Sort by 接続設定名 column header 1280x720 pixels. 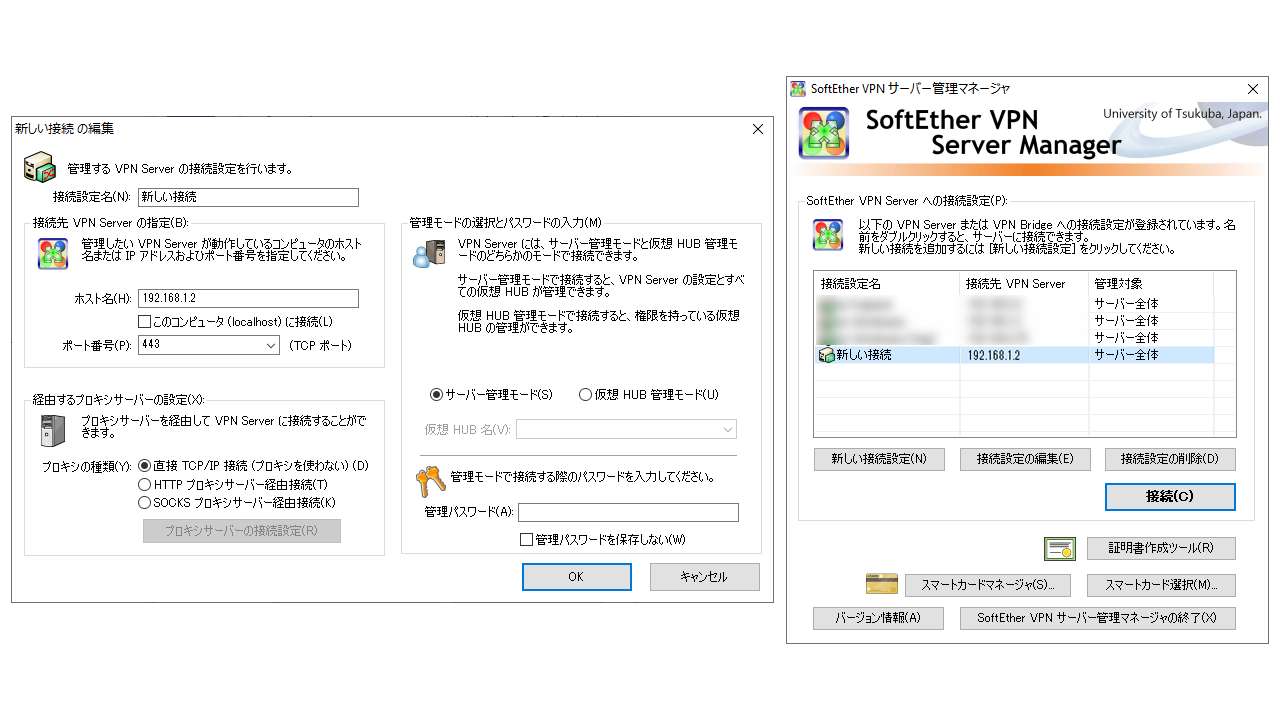point(887,284)
